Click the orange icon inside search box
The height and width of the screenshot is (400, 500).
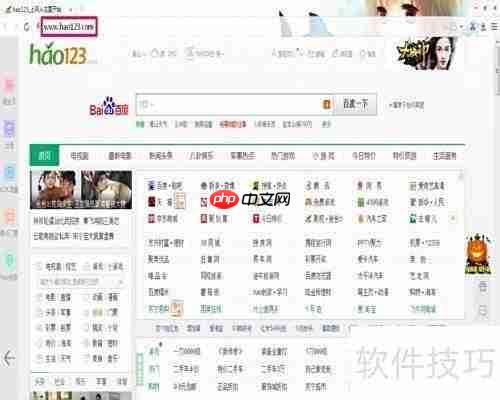click(326, 104)
